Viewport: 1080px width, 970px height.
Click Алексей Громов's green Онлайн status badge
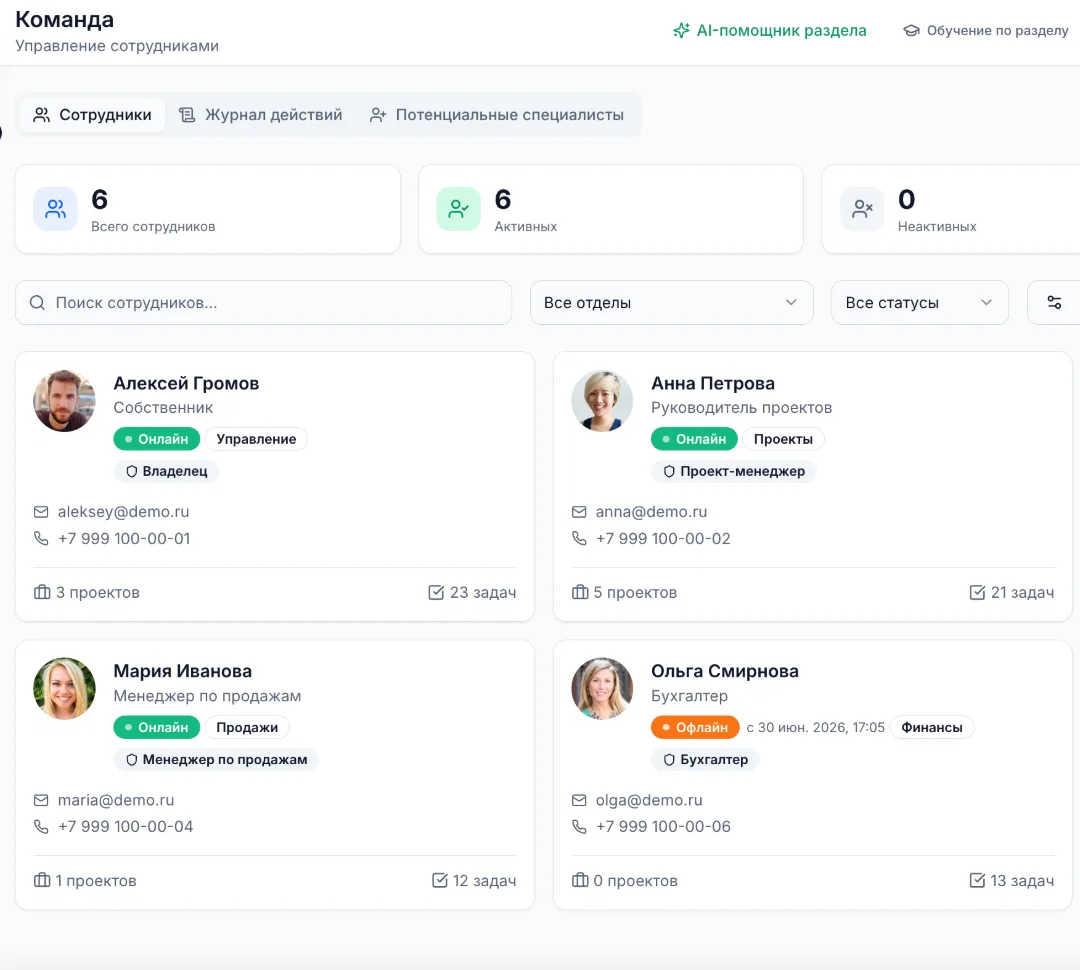coord(156,439)
